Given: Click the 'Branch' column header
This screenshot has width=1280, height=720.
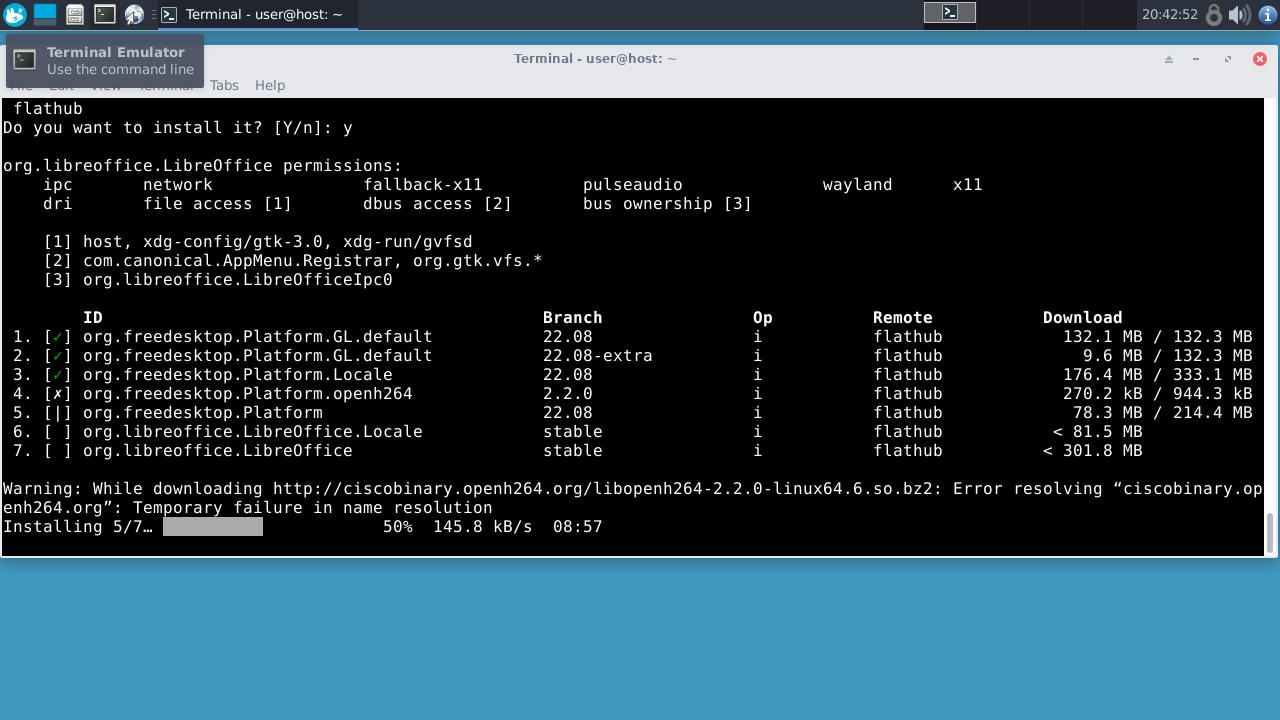Looking at the screenshot, I should point(573,318).
